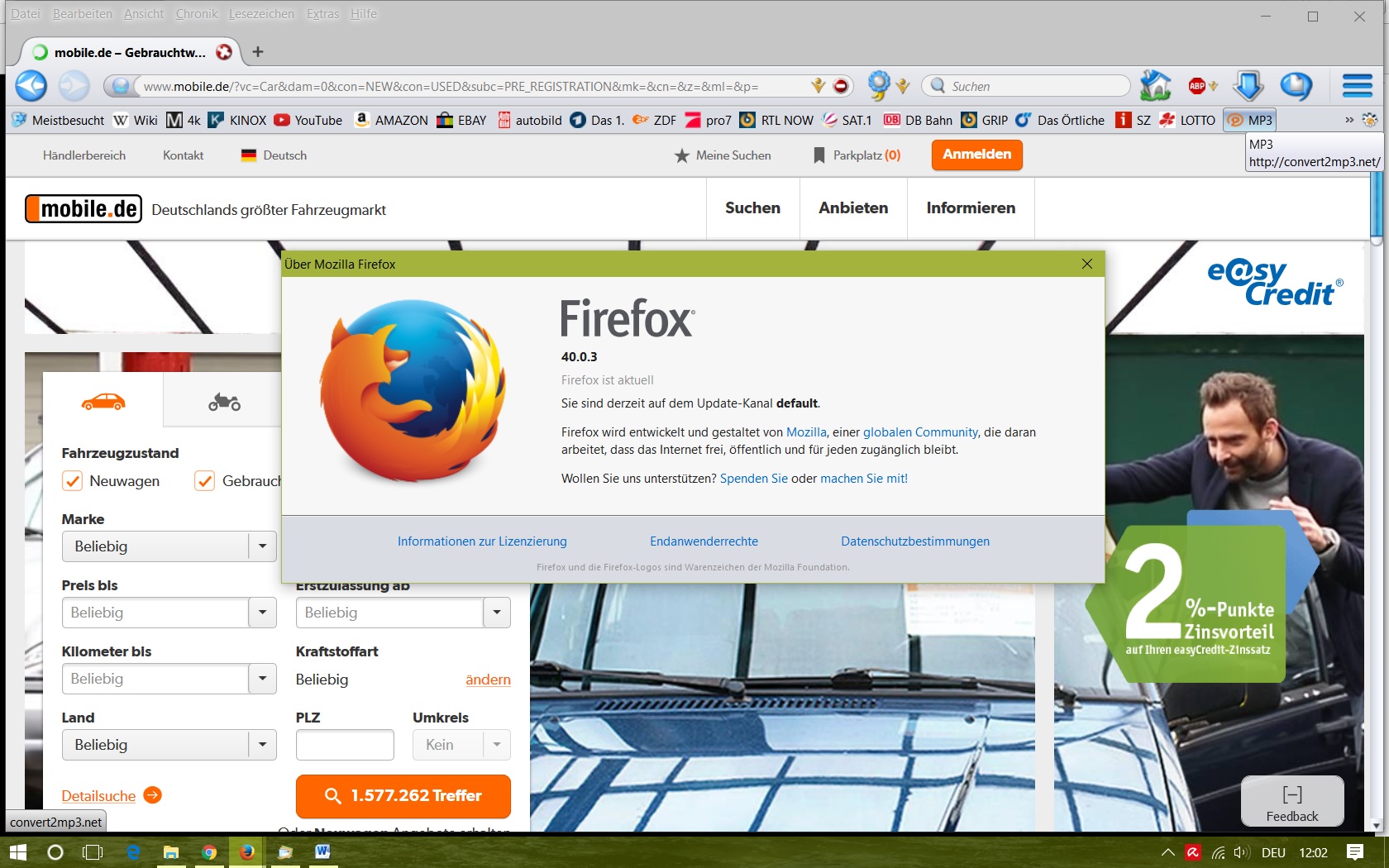The image size is (1389, 868).
Task: Open the YouTube bookmark
Action: [308, 120]
